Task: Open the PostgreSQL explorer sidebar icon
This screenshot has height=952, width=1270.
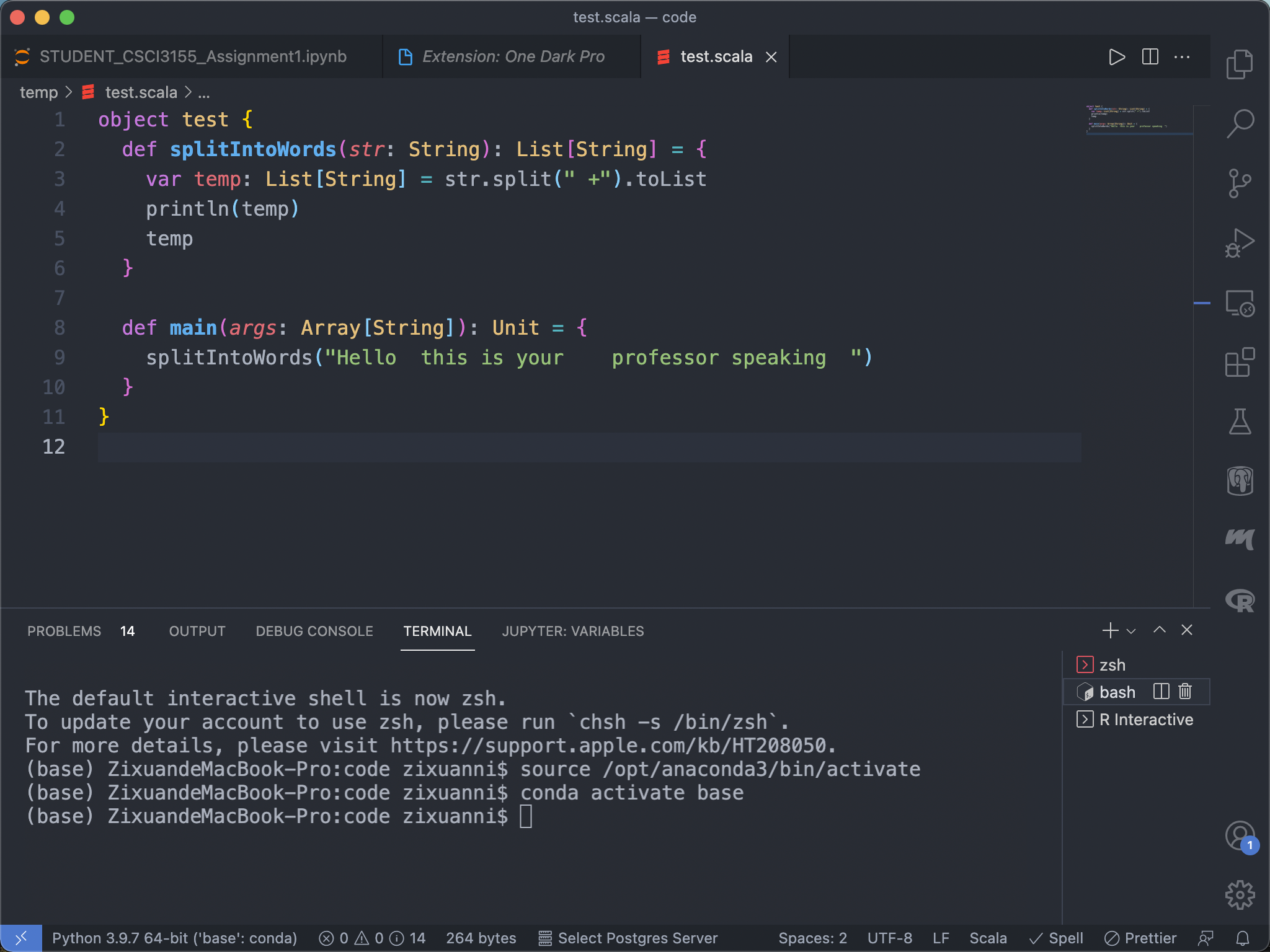Action: (x=1240, y=481)
